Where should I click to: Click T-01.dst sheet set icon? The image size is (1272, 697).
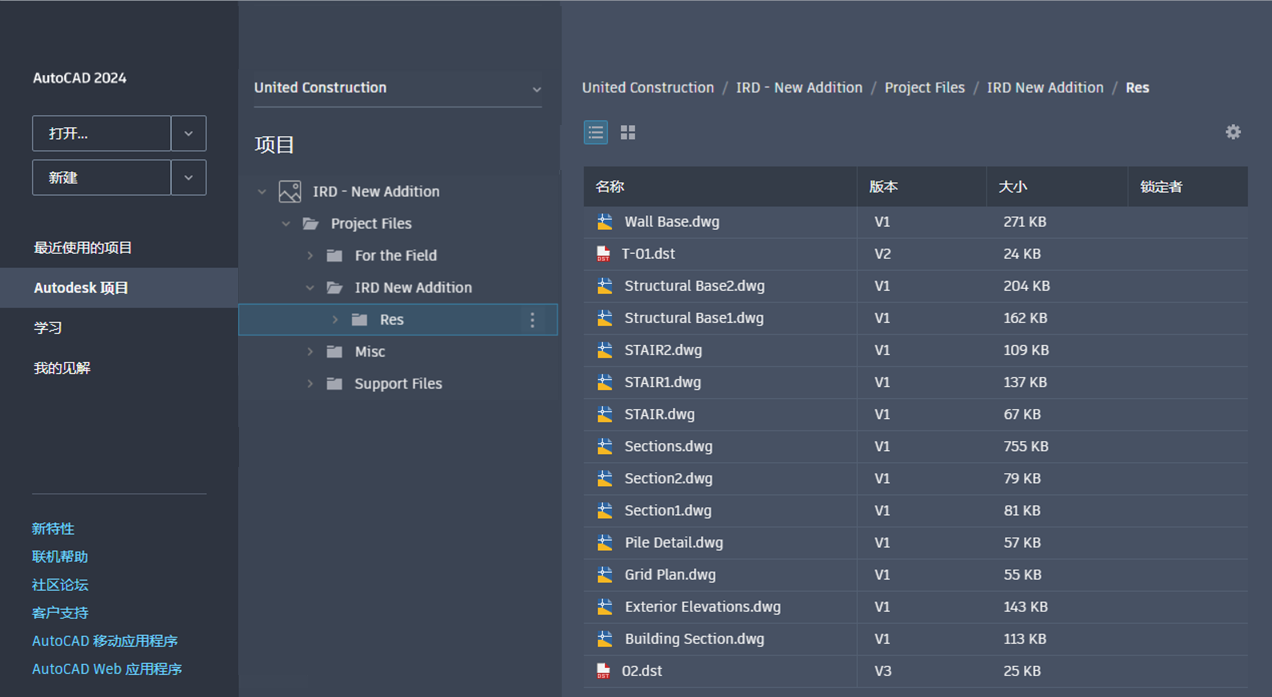pyautogui.click(x=603, y=254)
